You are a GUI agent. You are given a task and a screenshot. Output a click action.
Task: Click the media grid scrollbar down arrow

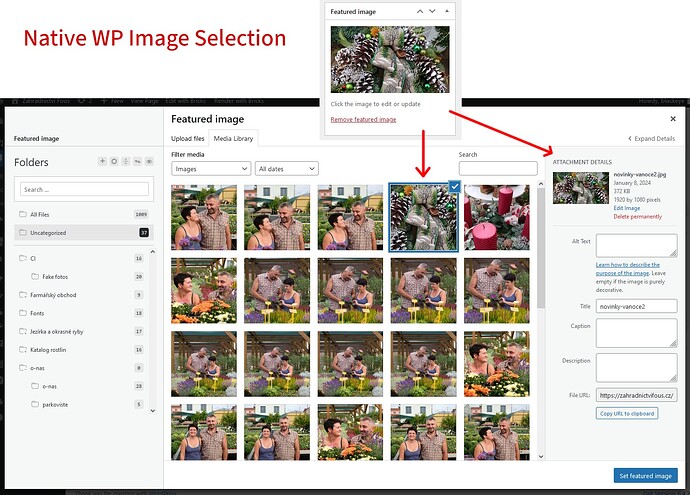541,457
